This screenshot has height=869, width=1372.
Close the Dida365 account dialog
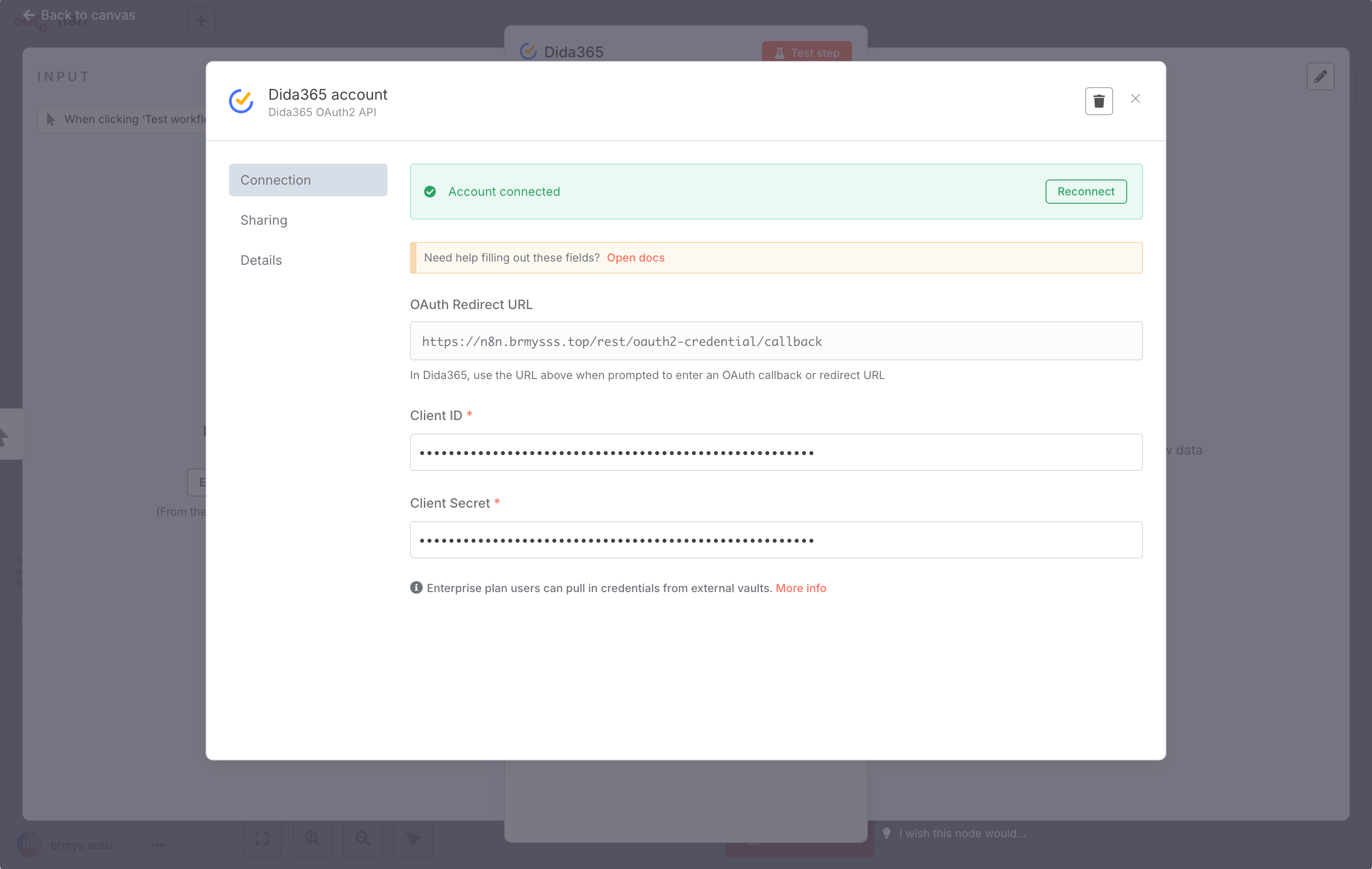tap(1135, 98)
